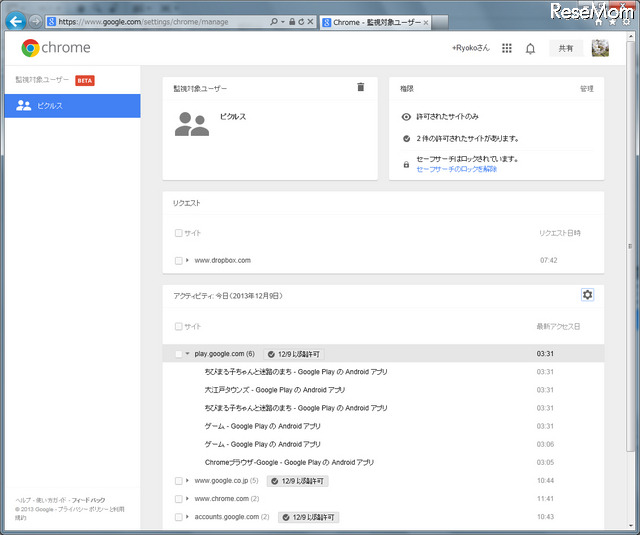Image resolution: width=640 pixels, height=535 pixels.
Task: Click the refresh icon in address bar
Action: point(301,22)
